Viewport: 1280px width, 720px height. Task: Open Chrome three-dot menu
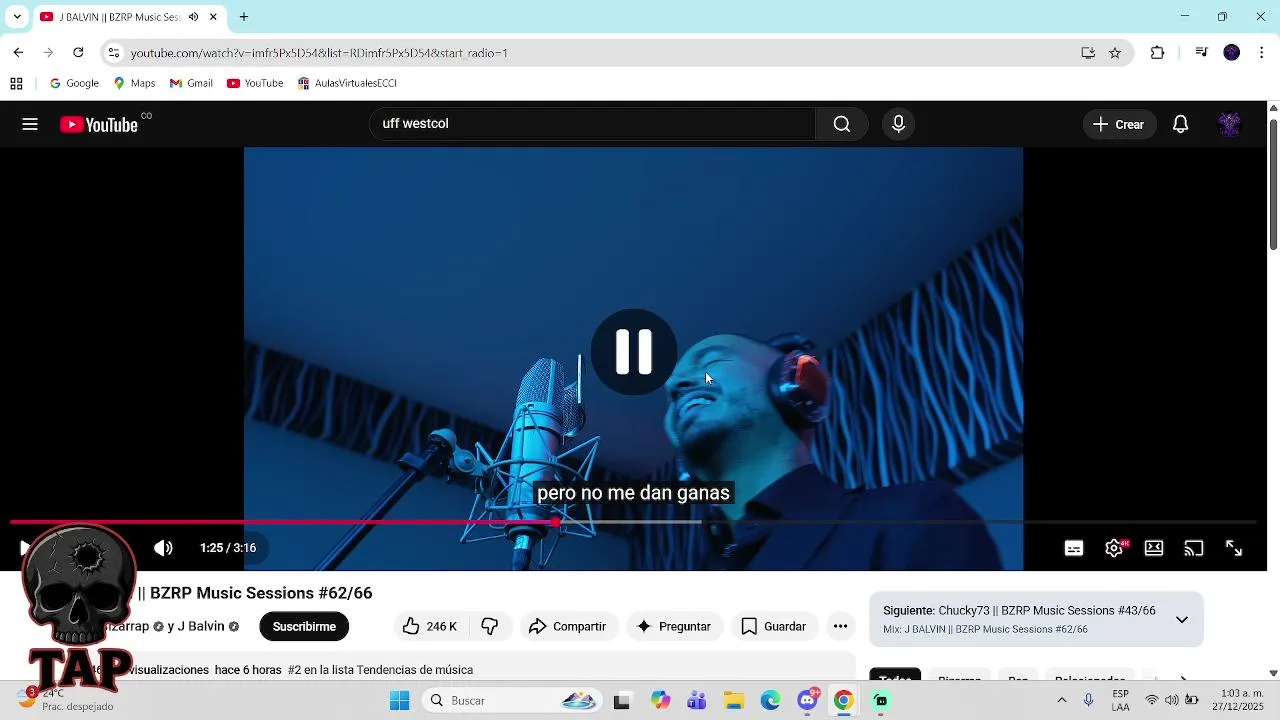click(x=1262, y=53)
